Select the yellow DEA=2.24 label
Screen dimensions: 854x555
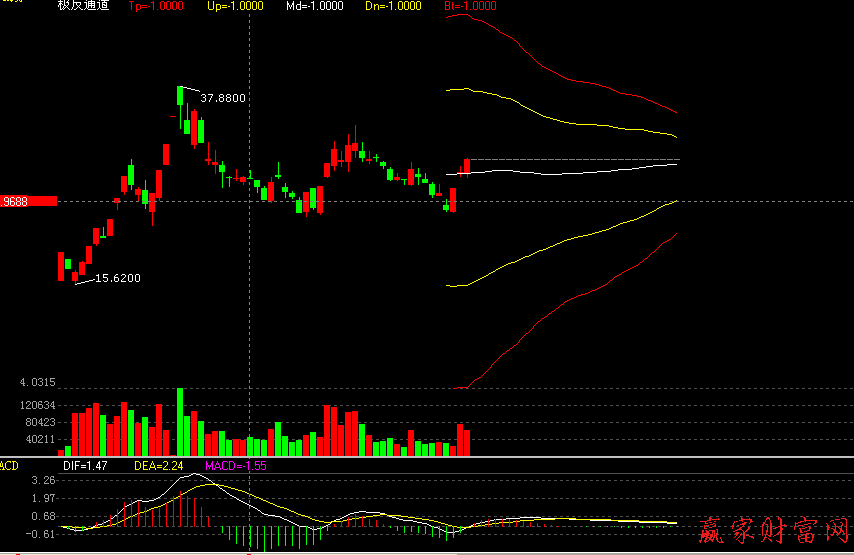point(157,466)
